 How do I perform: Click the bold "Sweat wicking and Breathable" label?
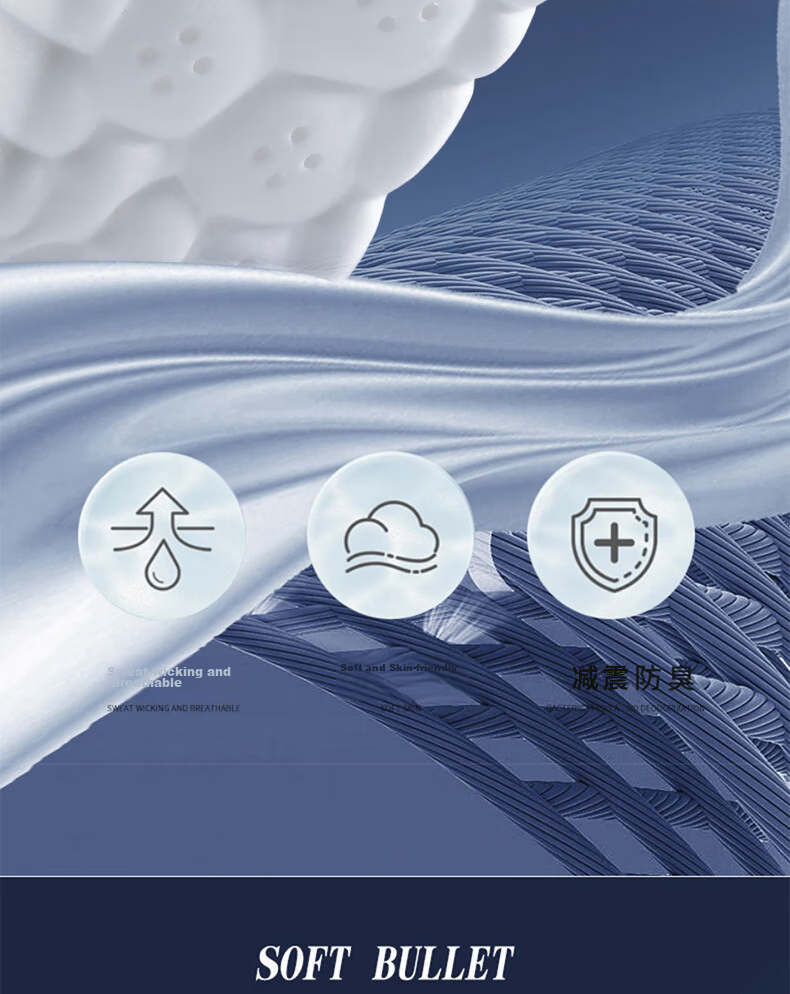coord(169,677)
